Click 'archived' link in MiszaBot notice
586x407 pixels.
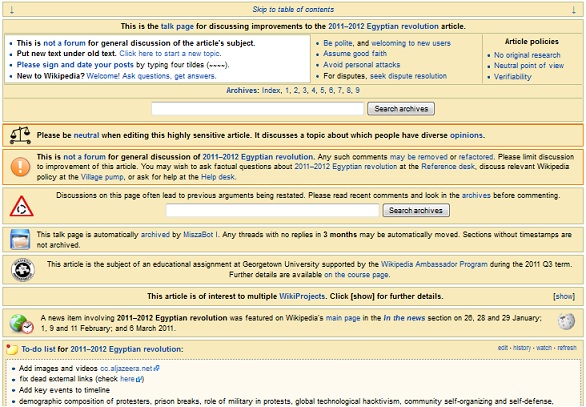(x=155, y=235)
